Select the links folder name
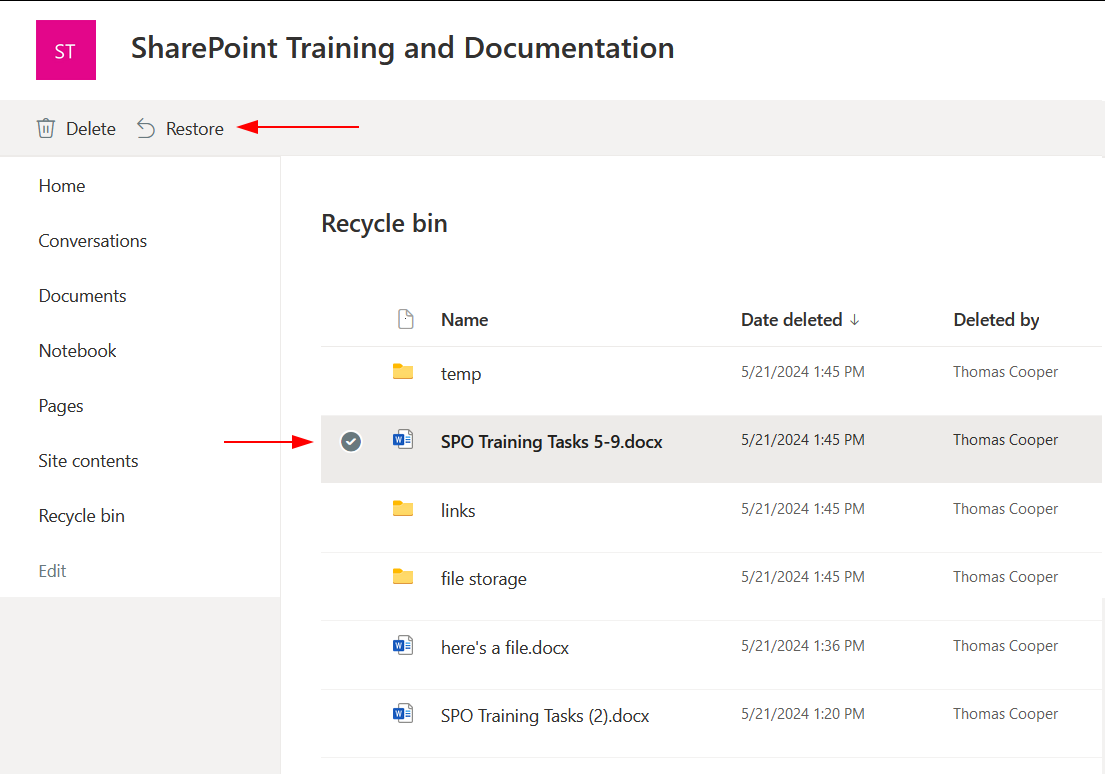1105x774 pixels. (458, 510)
